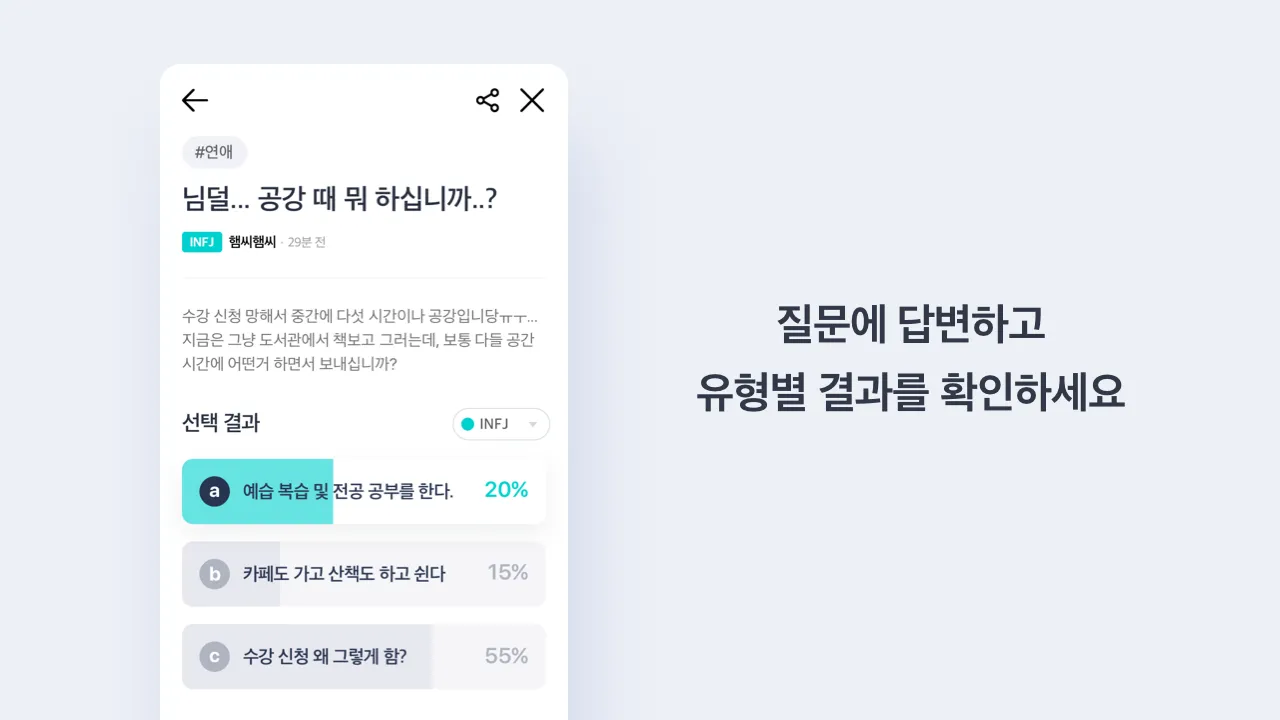The height and width of the screenshot is (720, 1280).
Task: Click the 20% result label
Action: click(x=506, y=490)
